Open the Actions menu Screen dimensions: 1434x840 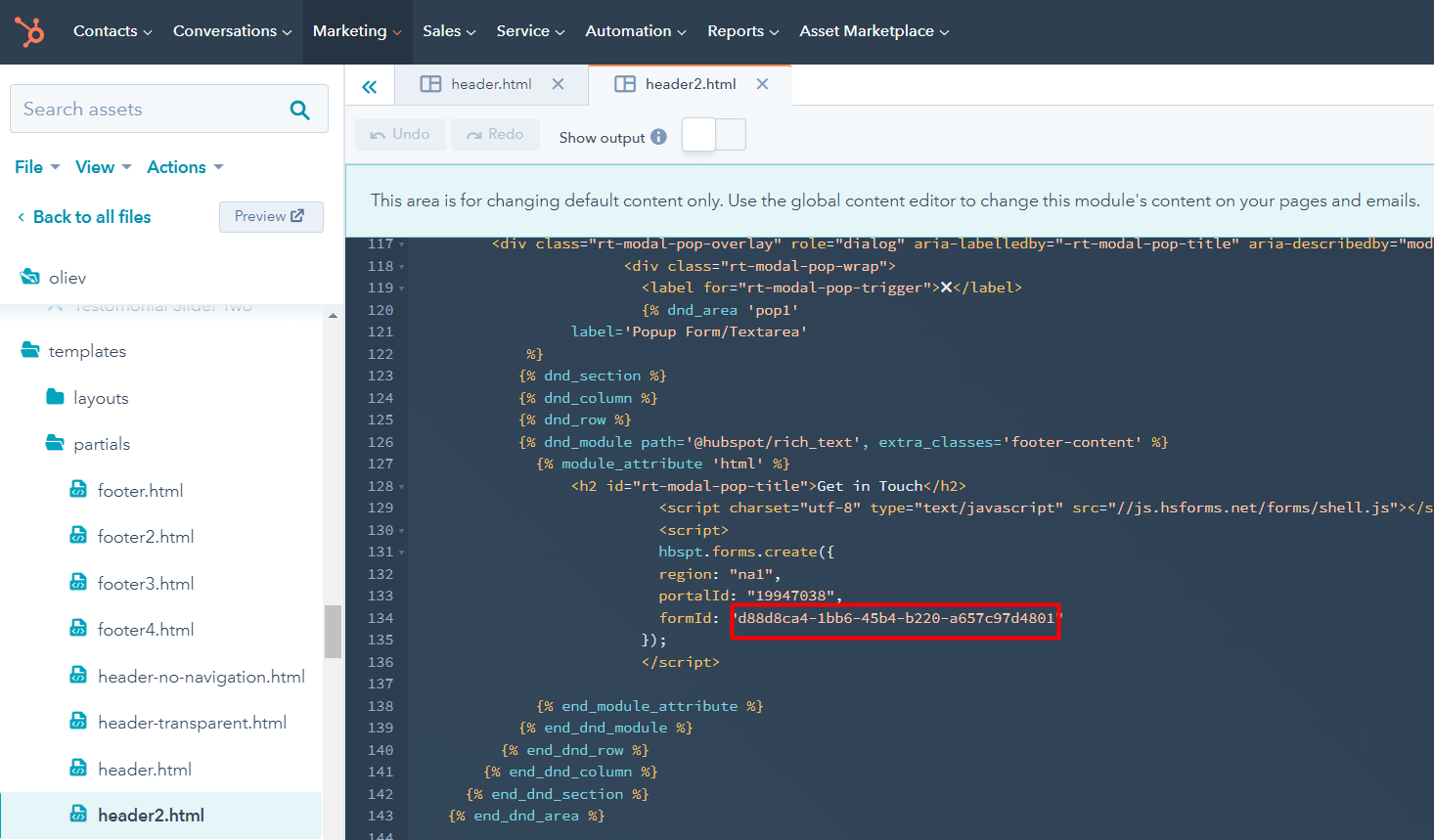tap(185, 167)
